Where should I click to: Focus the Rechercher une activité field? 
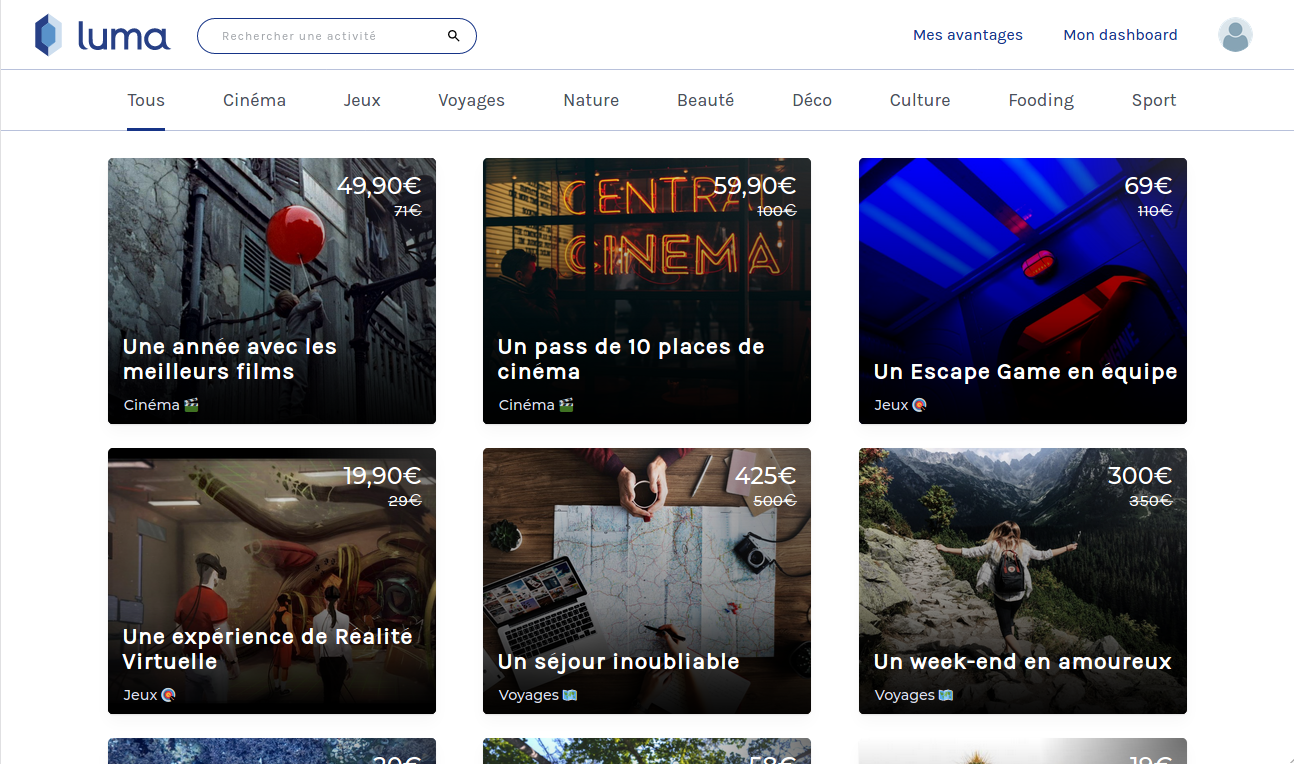[x=336, y=36]
